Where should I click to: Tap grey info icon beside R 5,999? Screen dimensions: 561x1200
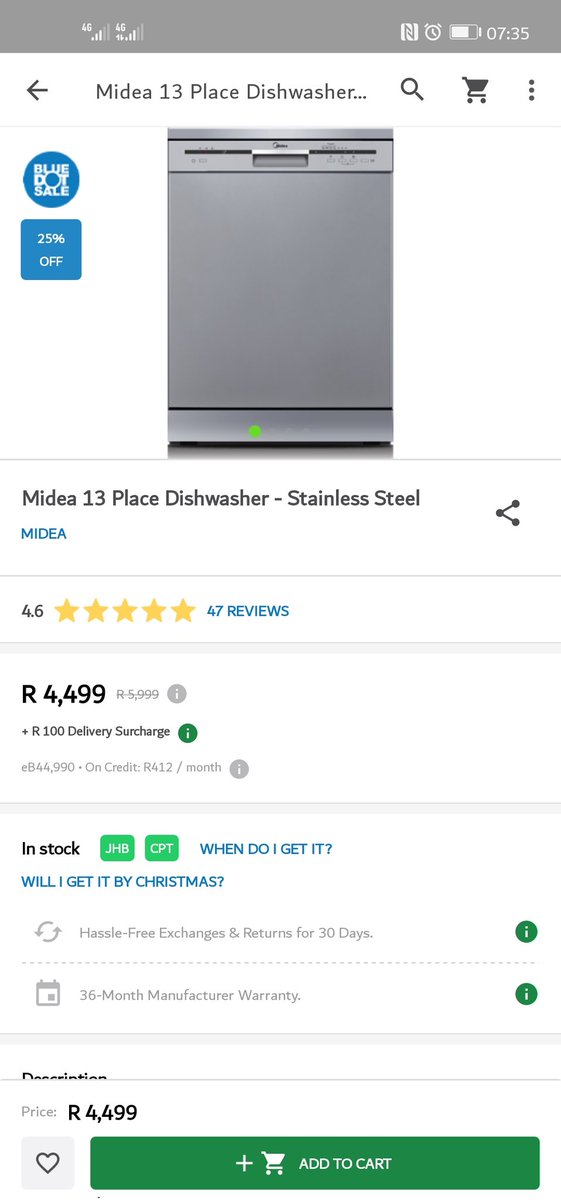177,694
